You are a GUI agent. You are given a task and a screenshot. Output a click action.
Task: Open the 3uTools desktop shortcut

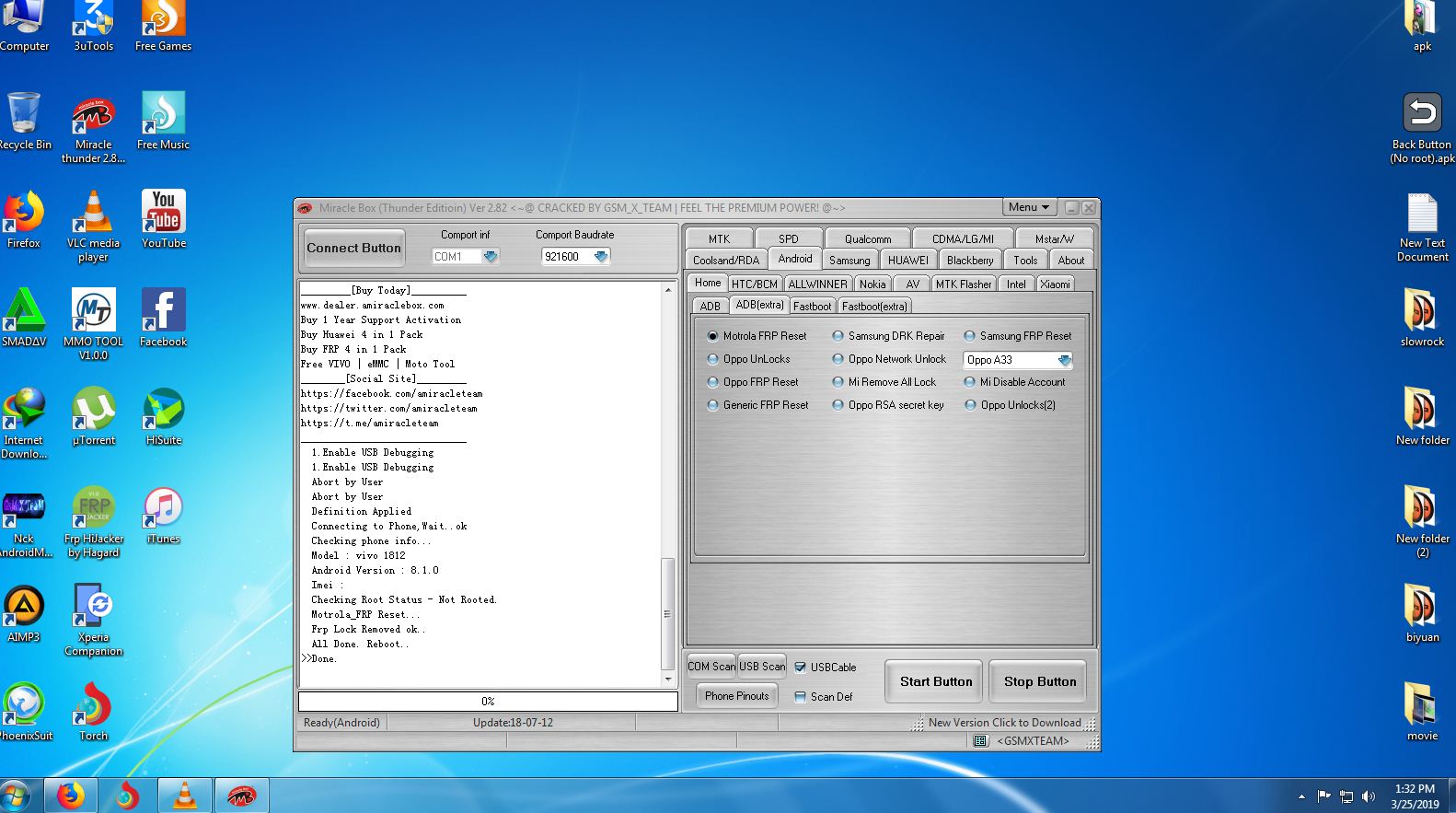coord(94,25)
